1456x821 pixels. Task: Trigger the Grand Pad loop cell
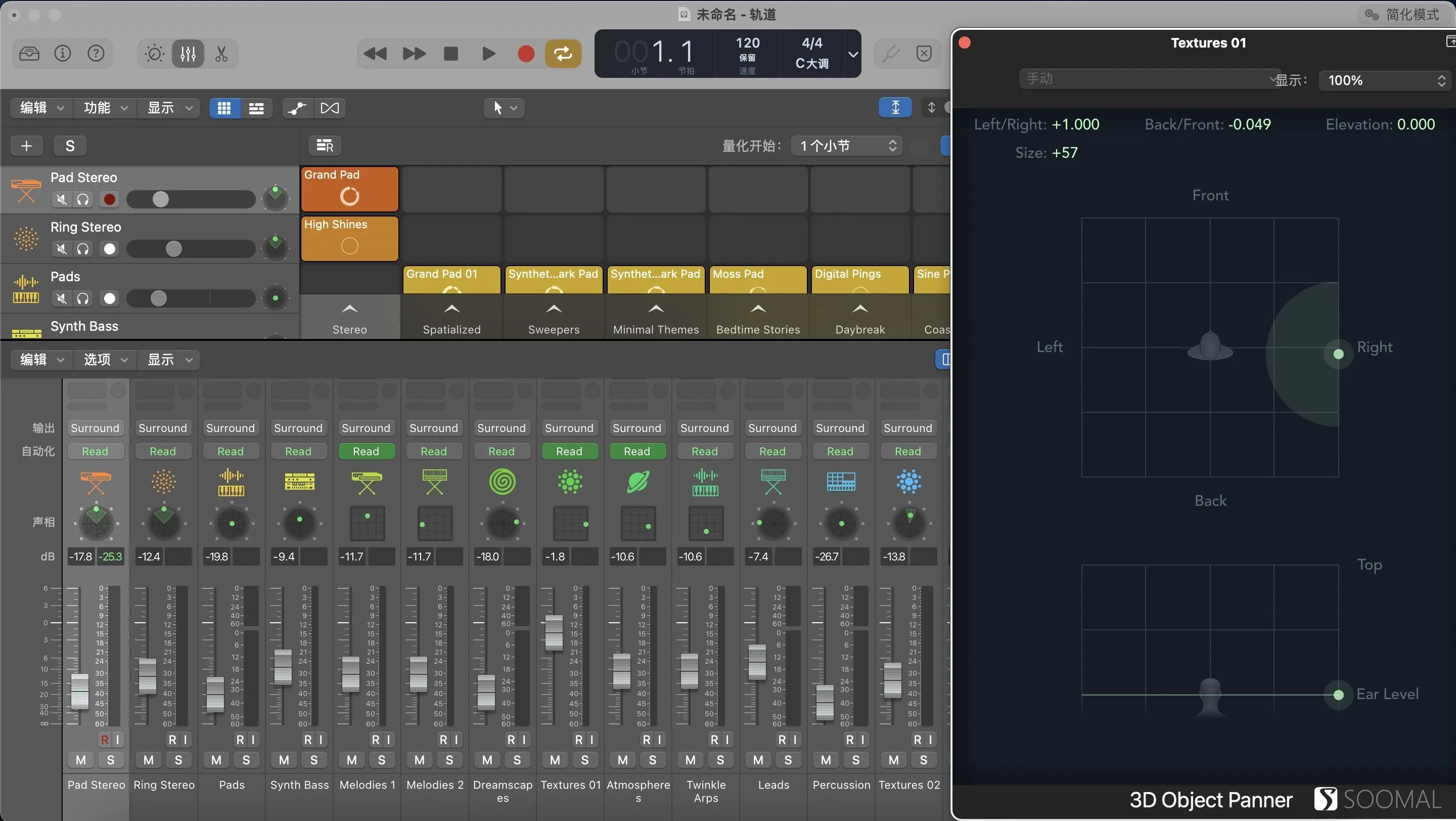pos(349,189)
